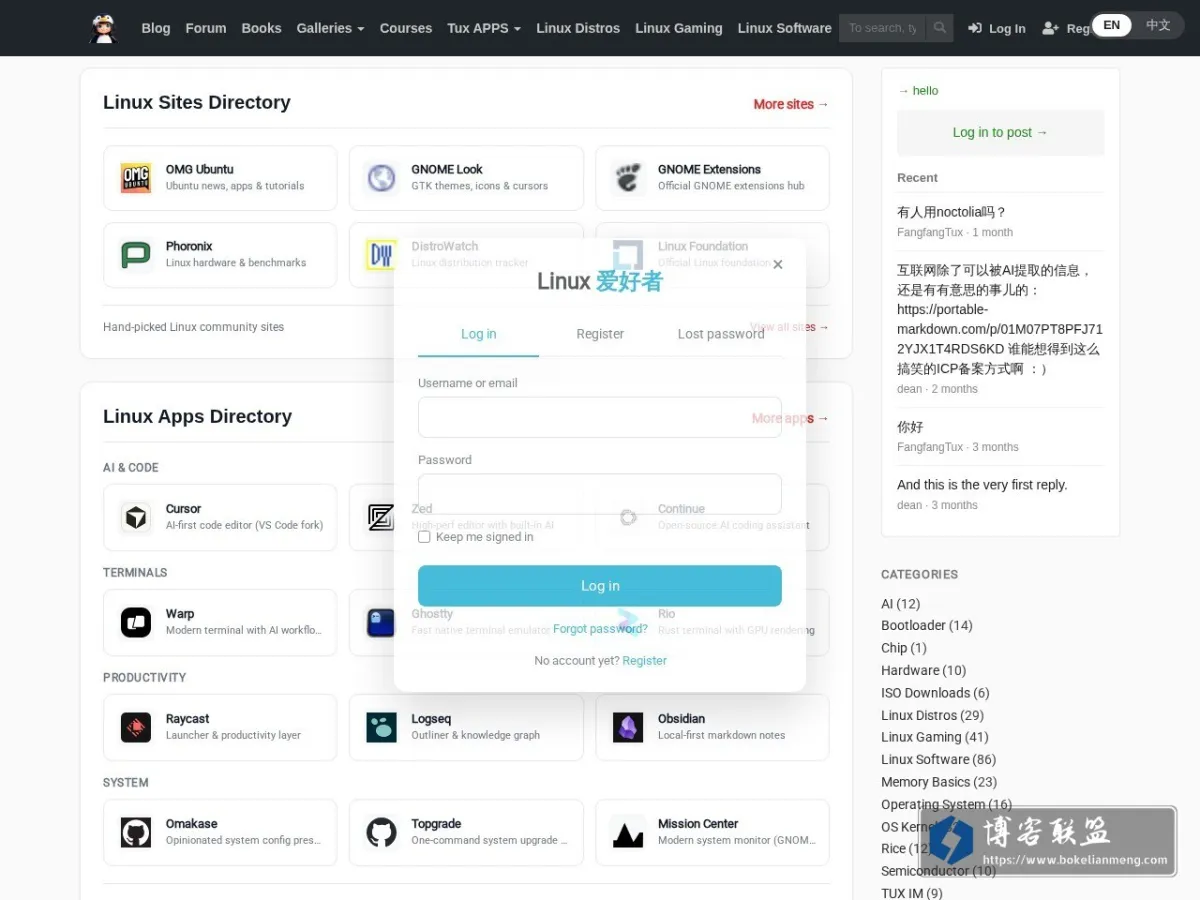Click Log In in the top navigation

click(x=997, y=28)
